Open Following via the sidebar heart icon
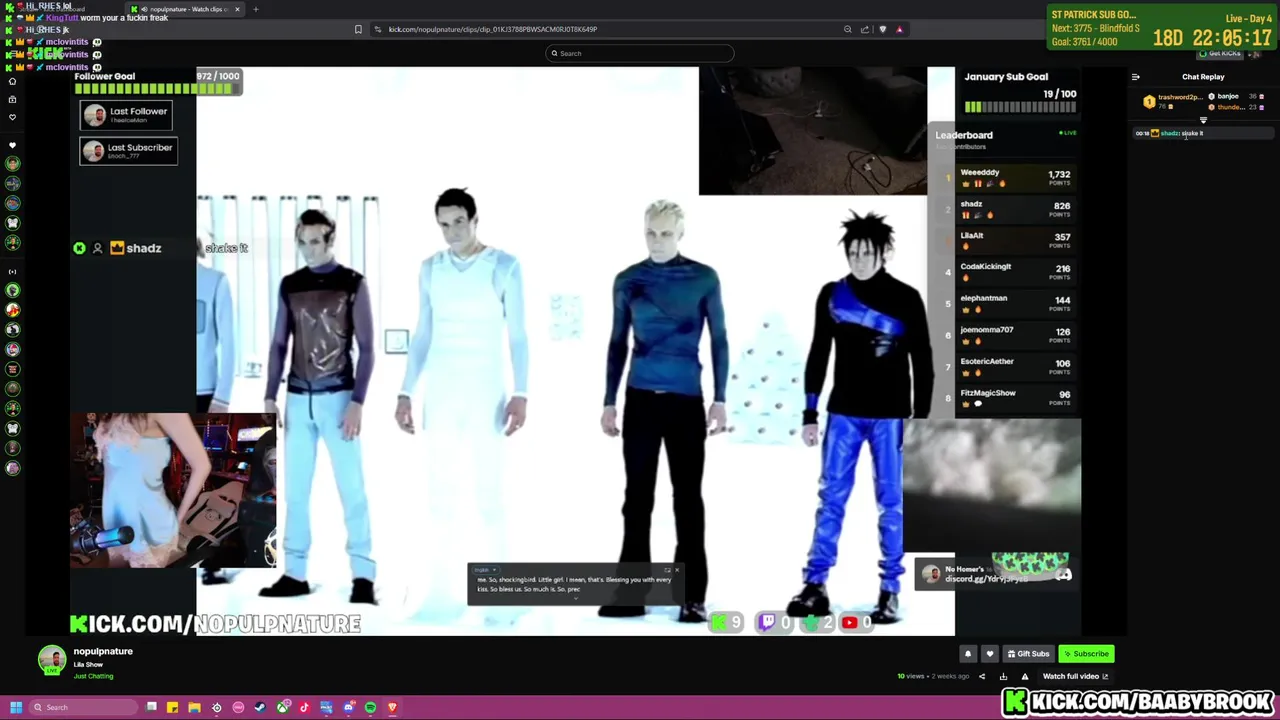 click(12, 117)
